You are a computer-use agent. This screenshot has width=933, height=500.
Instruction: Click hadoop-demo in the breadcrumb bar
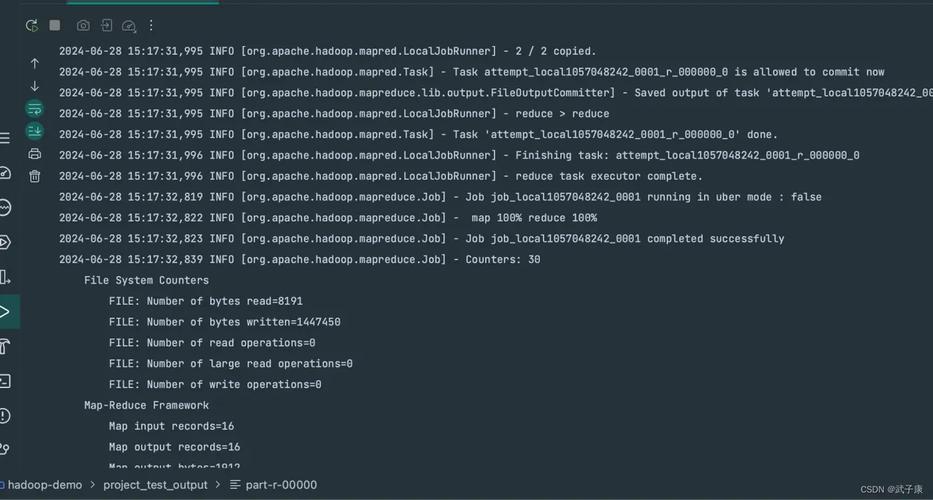(x=45, y=485)
